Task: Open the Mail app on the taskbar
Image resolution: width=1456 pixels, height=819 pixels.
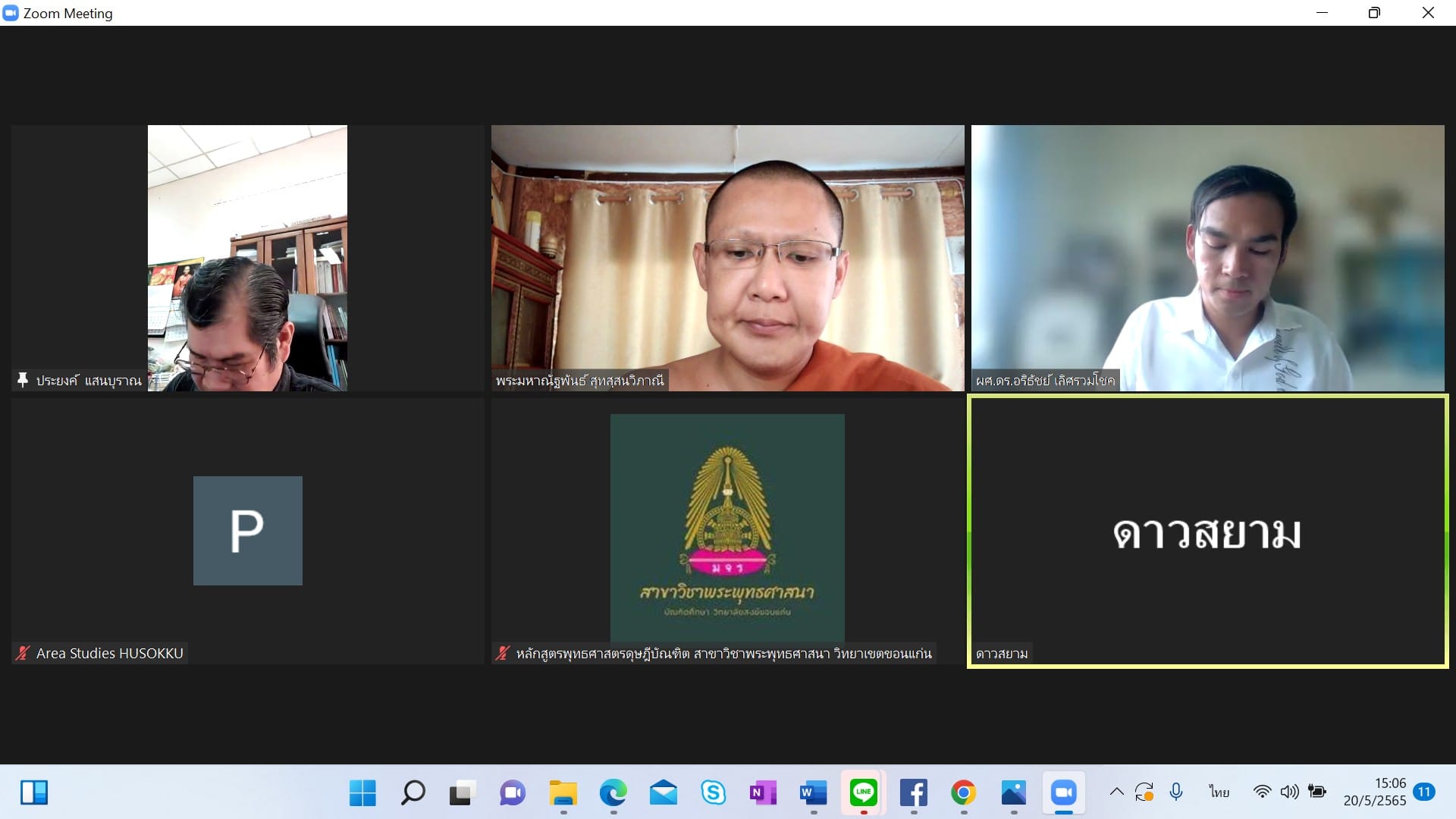Action: [663, 793]
